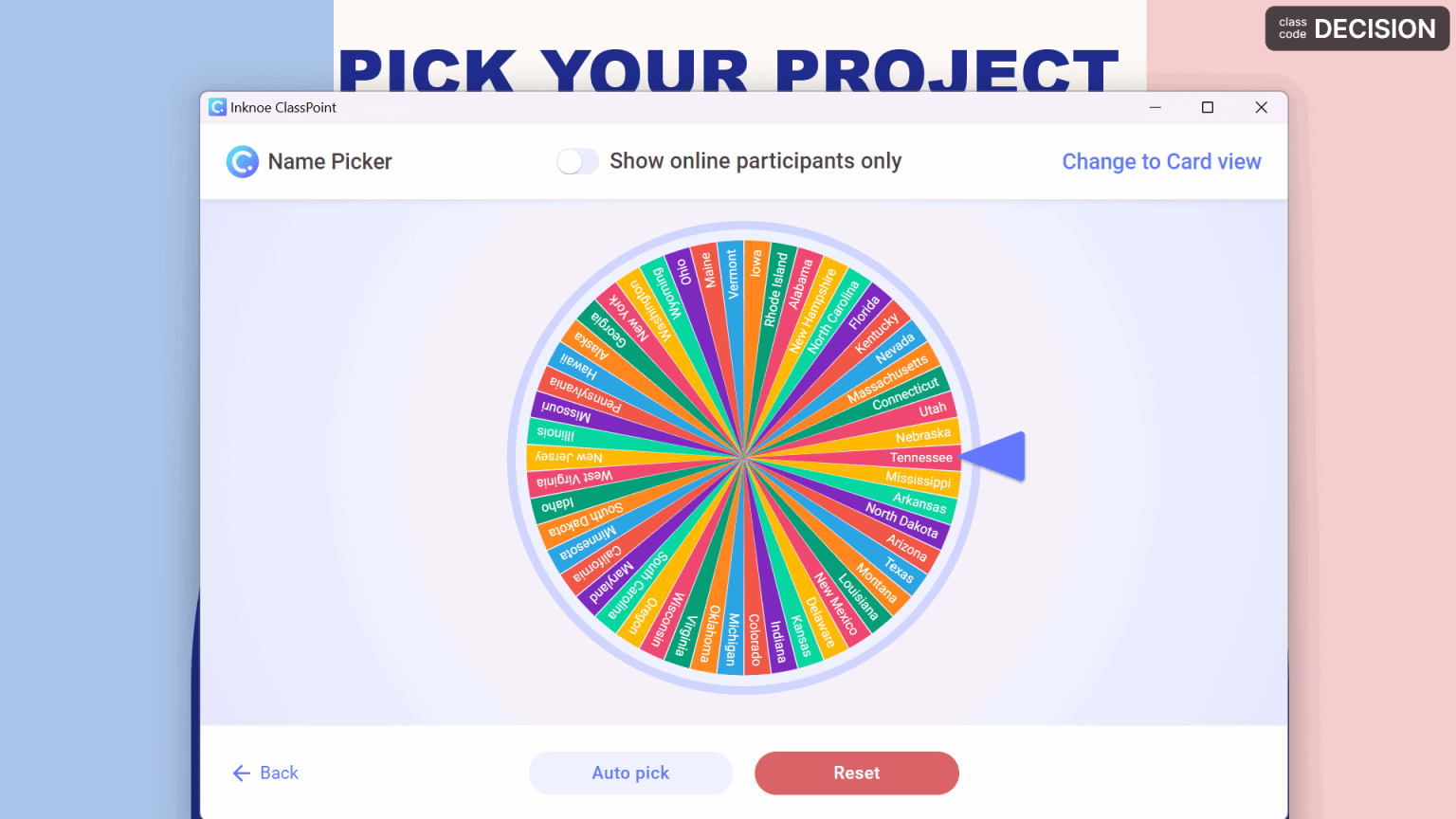Viewport: 1456px width, 819px height.
Task: Click the back arrow icon beside Back
Action: tap(241, 773)
